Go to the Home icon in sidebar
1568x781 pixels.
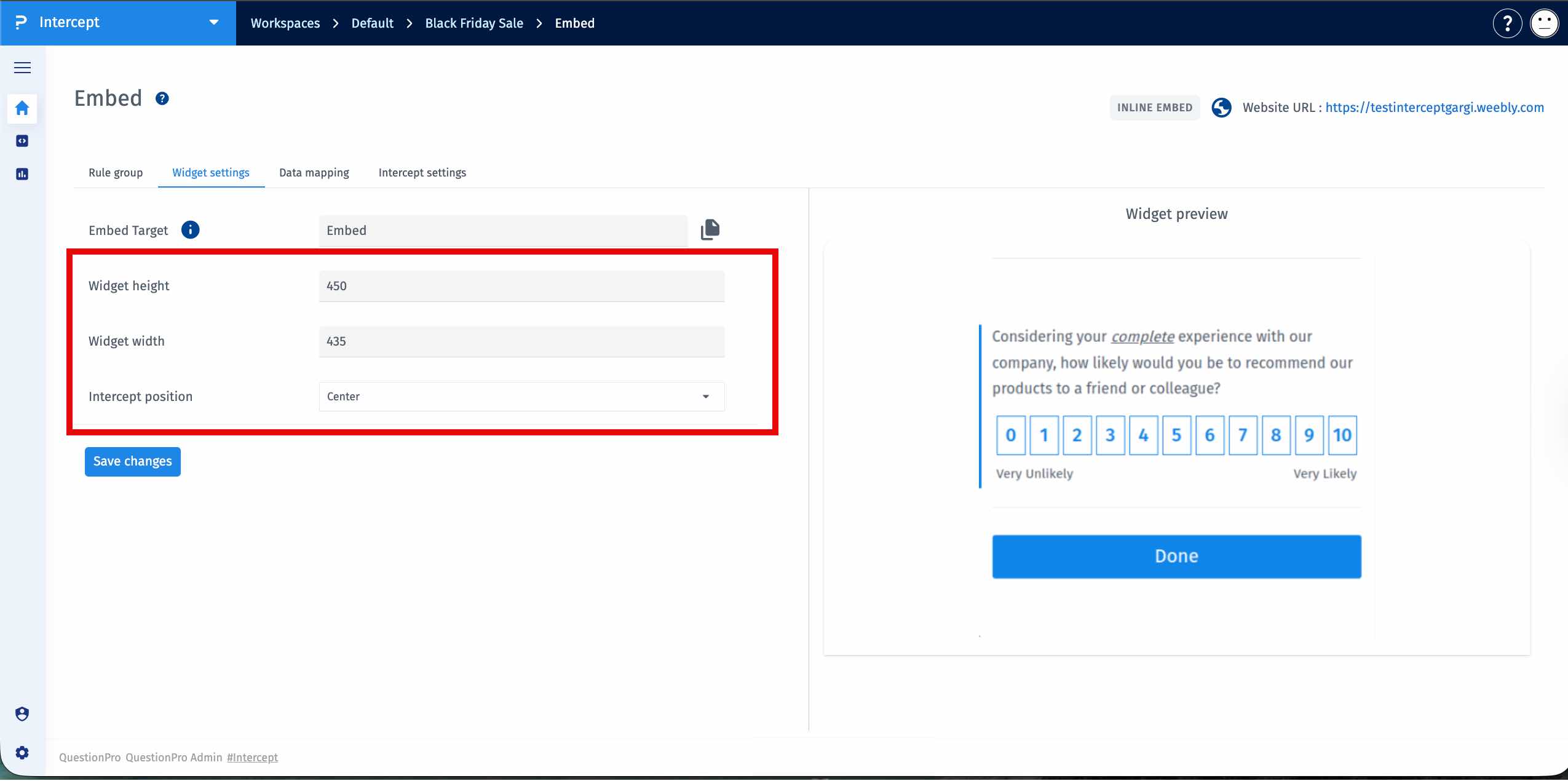click(22, 108)
